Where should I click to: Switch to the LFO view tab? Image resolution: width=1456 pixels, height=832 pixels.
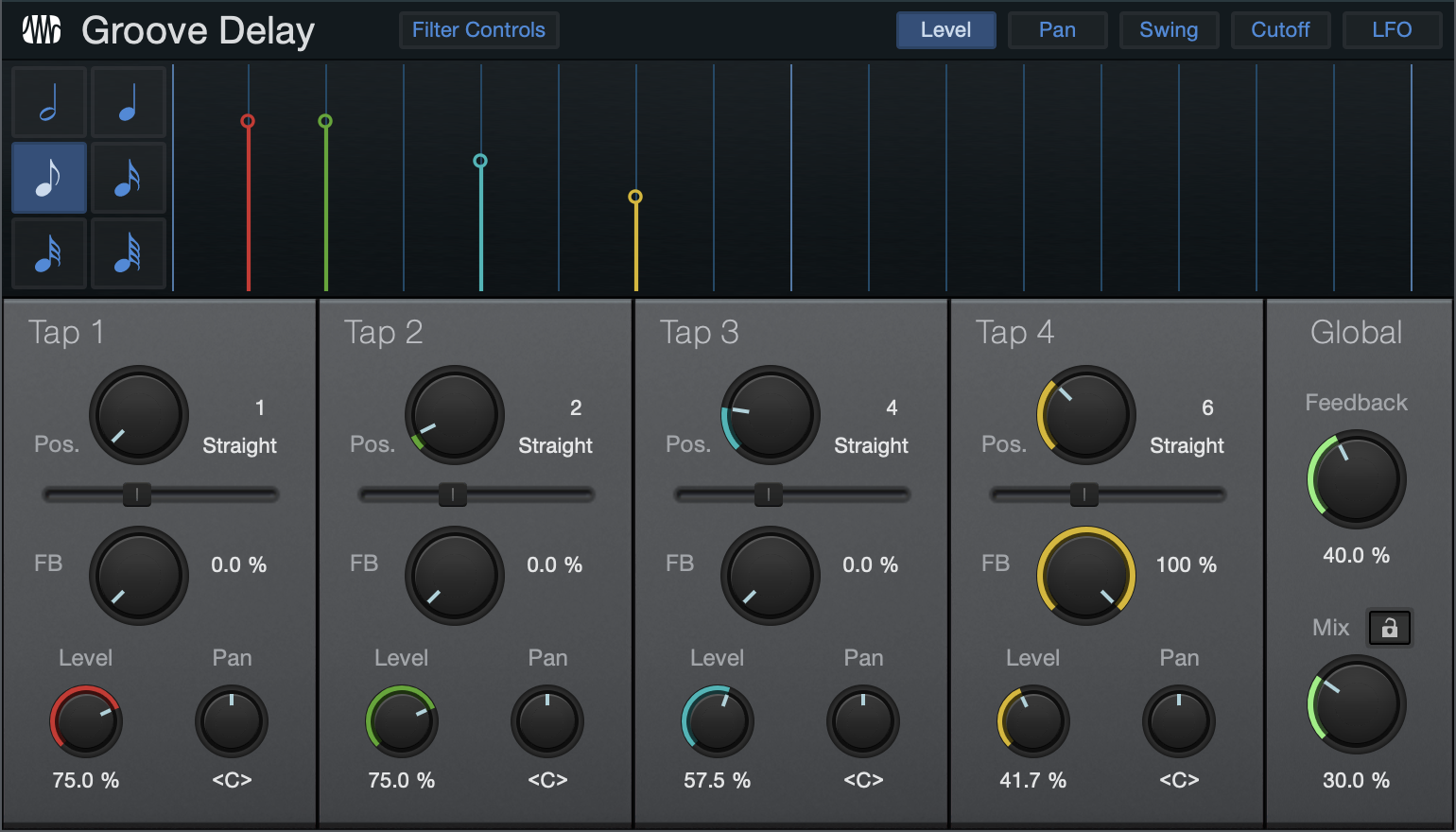click(x=1392, y=30)
